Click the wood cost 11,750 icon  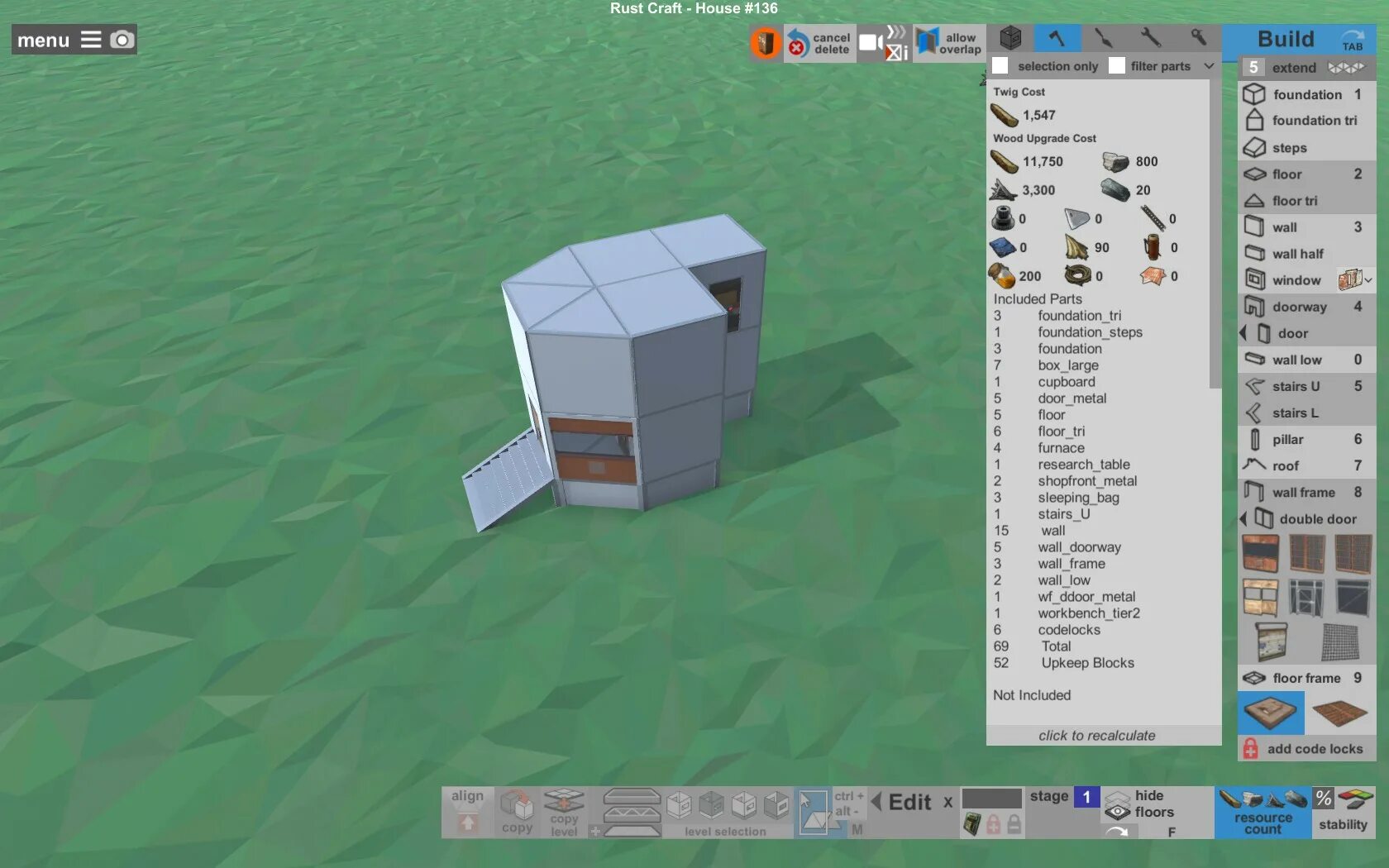[x=1005, y=161]
